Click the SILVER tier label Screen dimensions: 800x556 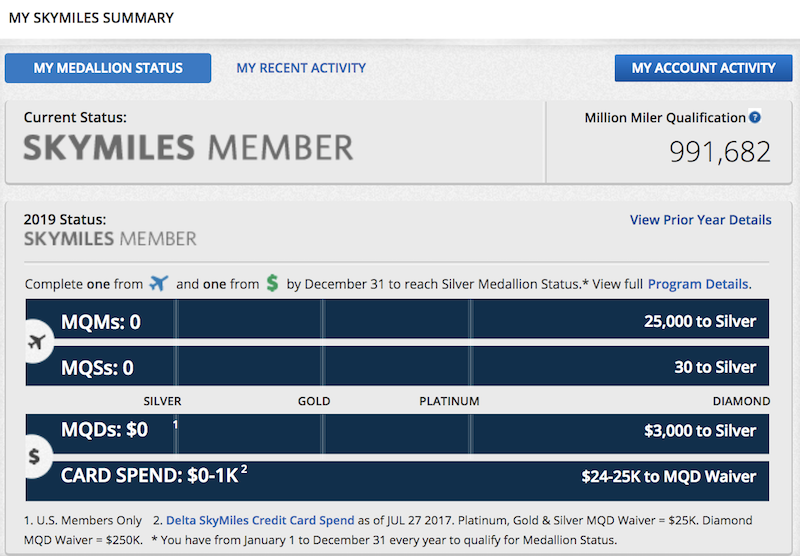pos(162,401)
